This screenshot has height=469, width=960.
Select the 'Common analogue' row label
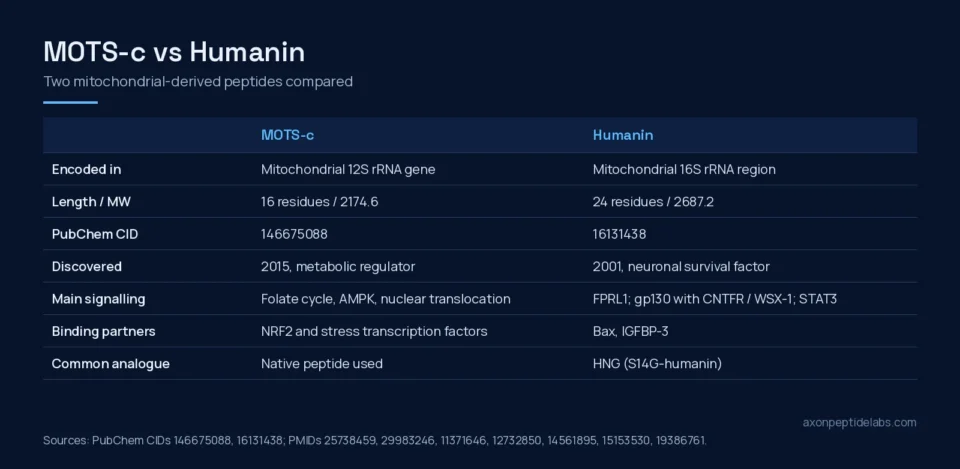pyautogui.click(x=110, y=364)
